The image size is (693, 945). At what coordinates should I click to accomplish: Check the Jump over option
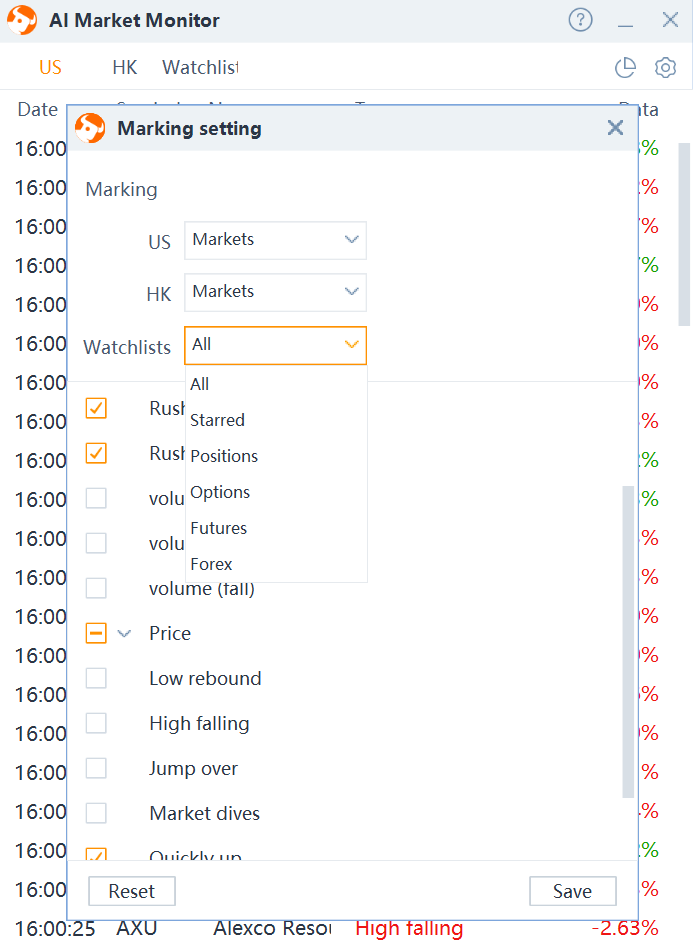[96, 768]
